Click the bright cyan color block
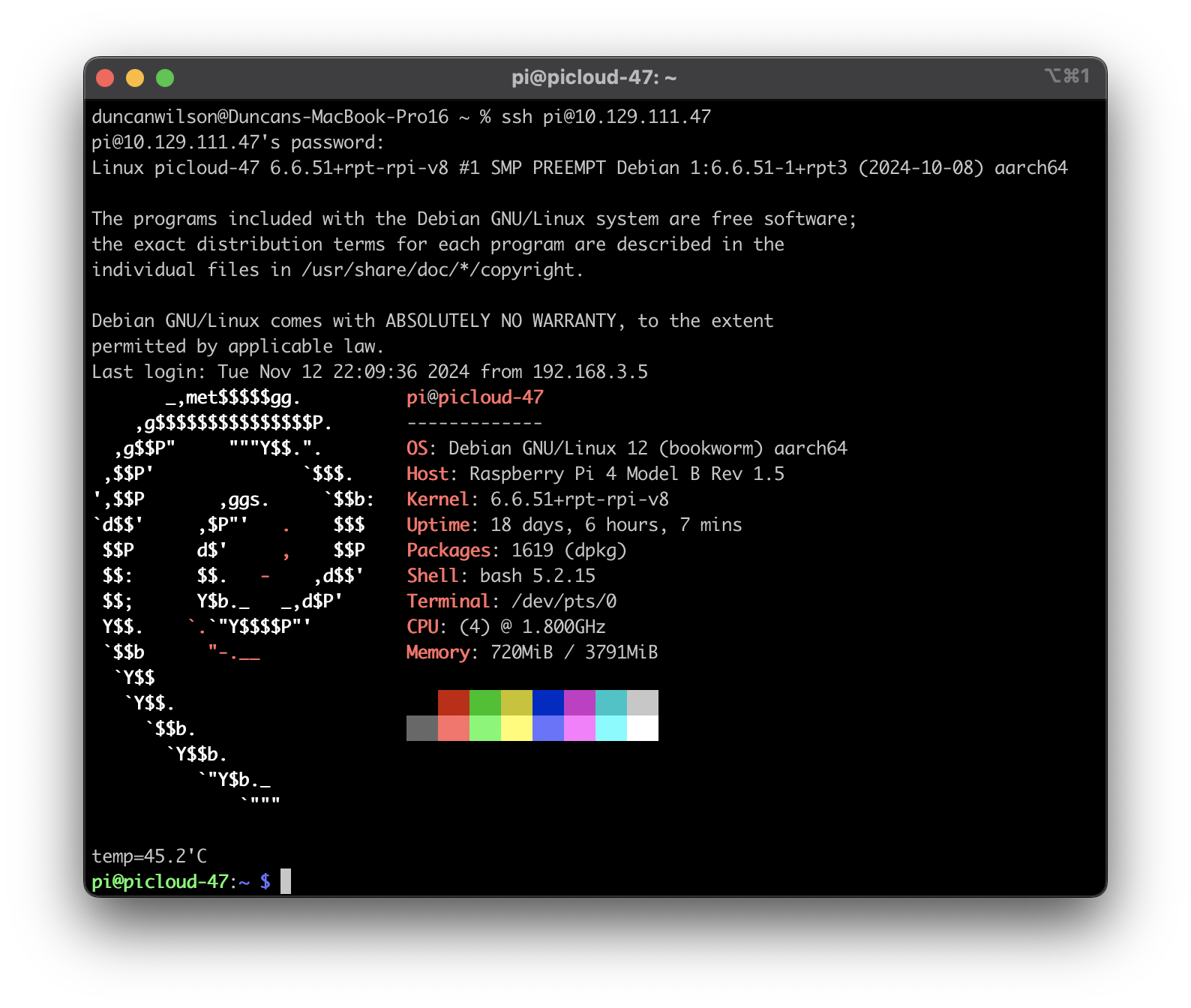 tap(611, 728)
